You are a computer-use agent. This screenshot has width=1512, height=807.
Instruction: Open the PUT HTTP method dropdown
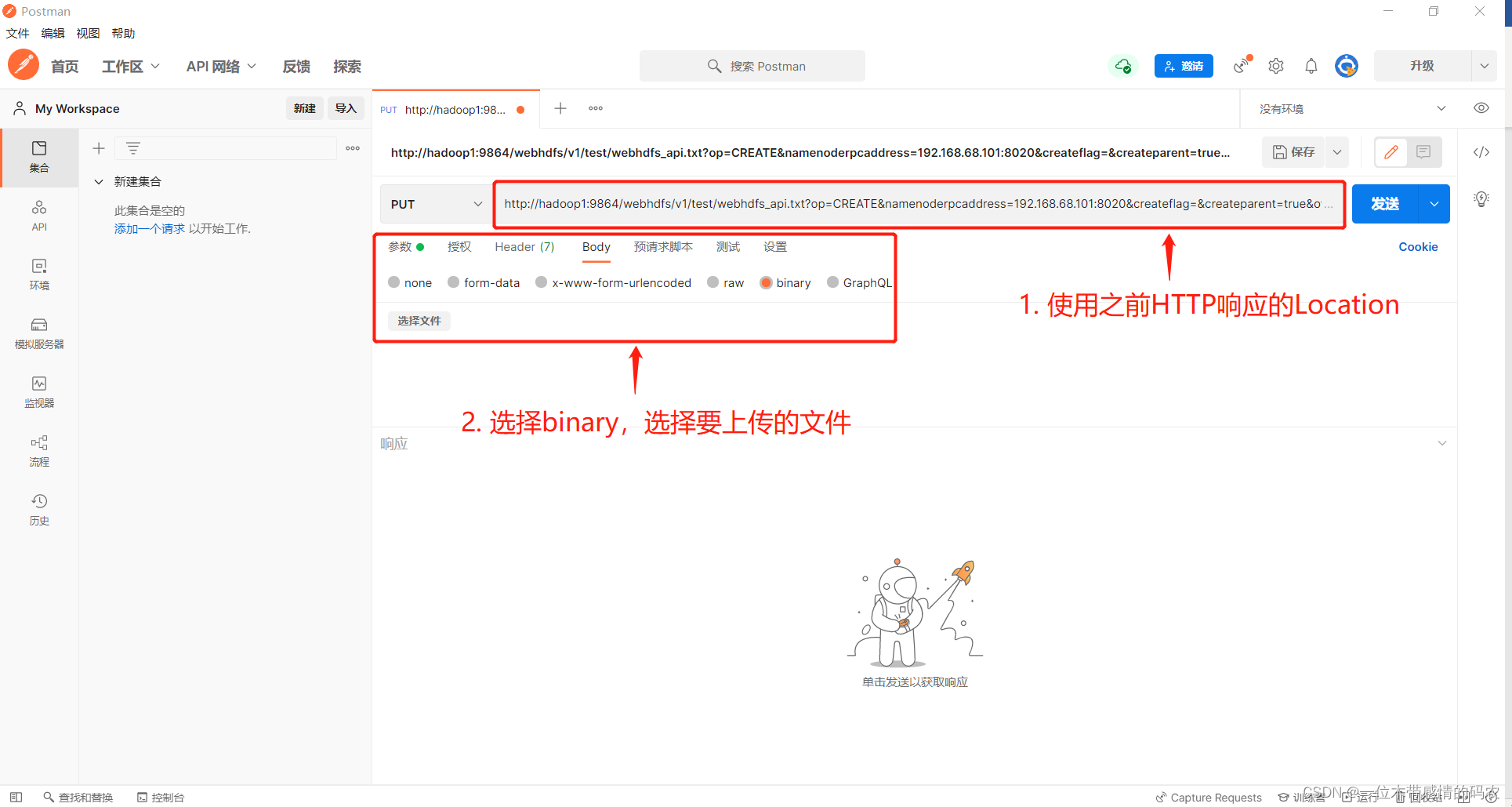coord(435,204)
